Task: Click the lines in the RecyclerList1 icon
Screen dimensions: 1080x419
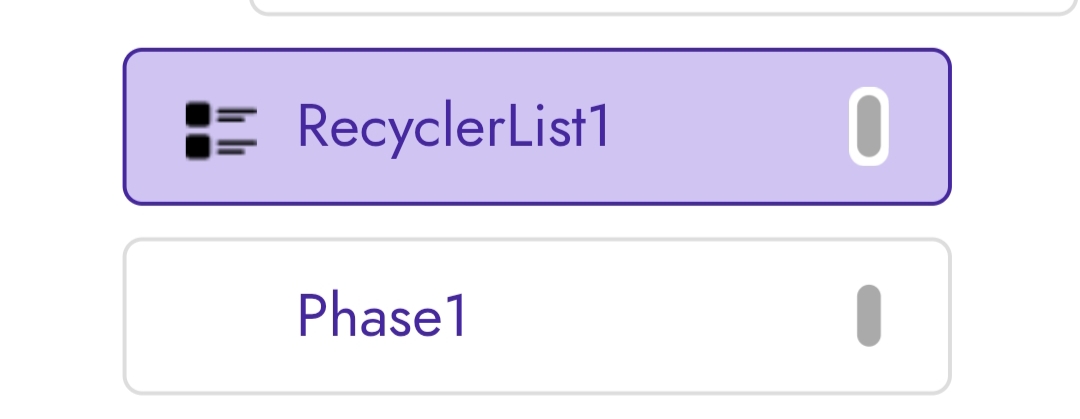Action: tap(236, 130)
